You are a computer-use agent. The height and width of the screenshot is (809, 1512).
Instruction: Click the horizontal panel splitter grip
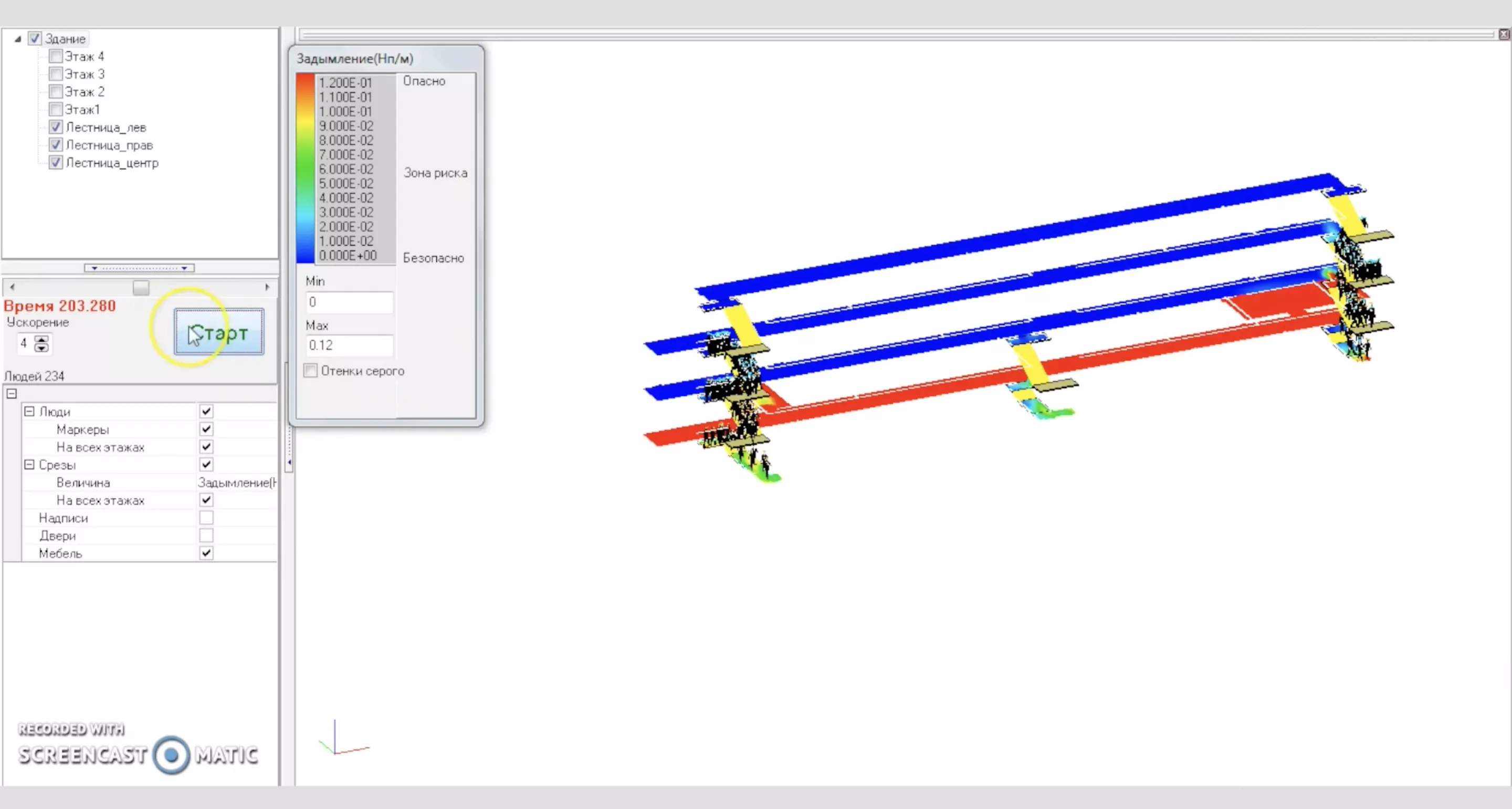click(x=139, y=268)
